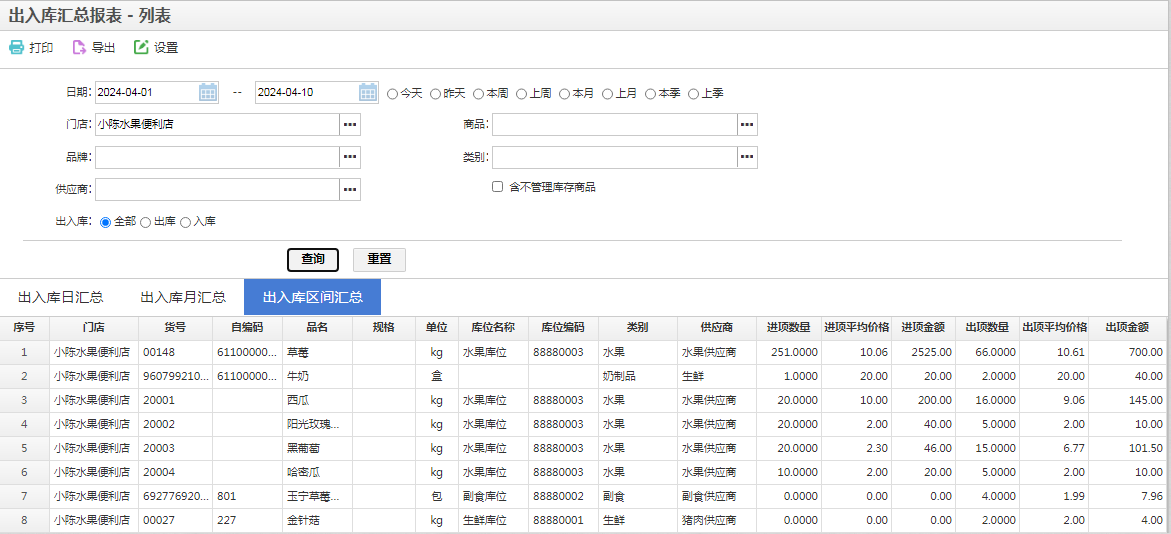This screenshot has height=534, width=1171.
Task: Click the 生鲜库位 location cell
Action: [493, 521]
